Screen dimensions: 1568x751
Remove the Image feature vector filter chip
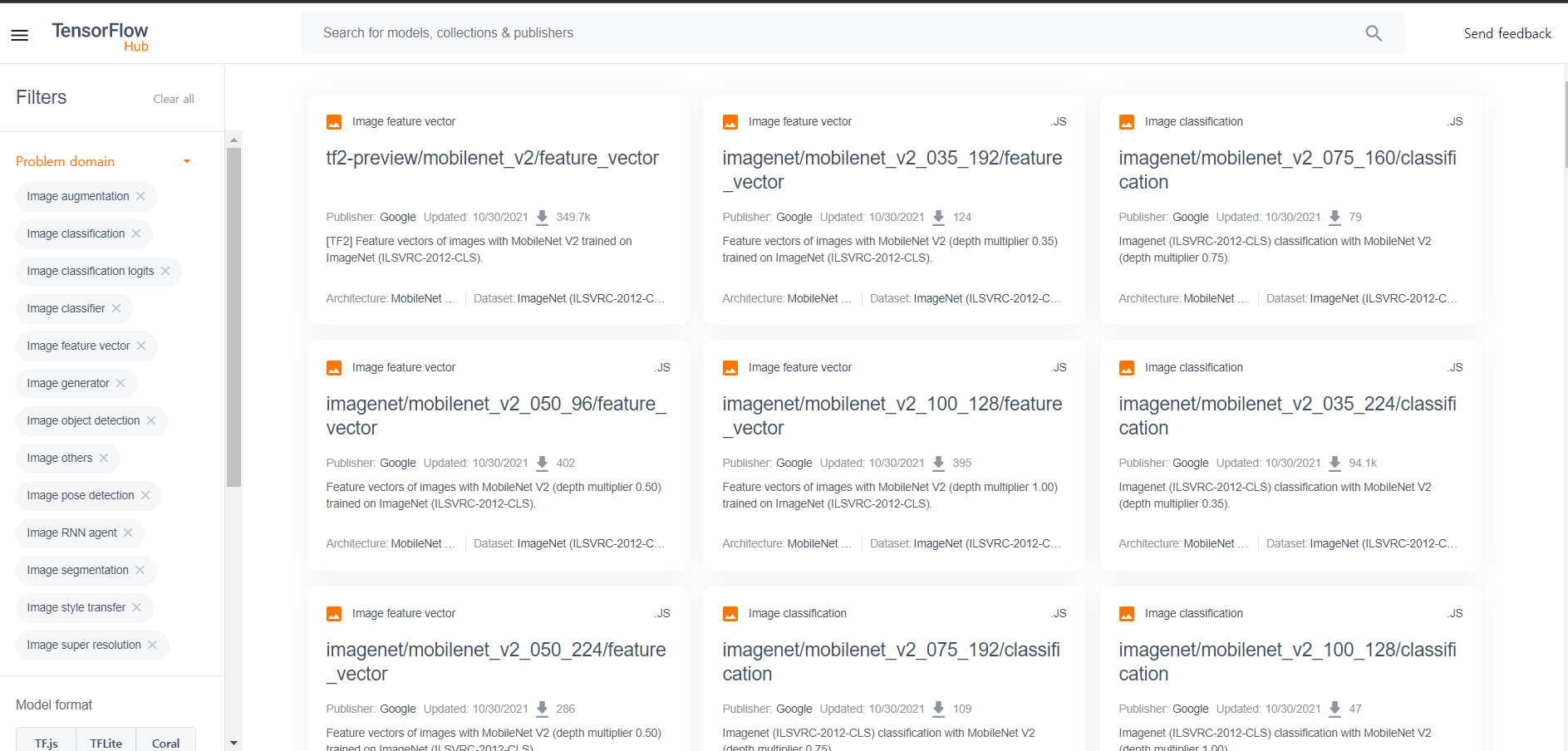[141, 346]
